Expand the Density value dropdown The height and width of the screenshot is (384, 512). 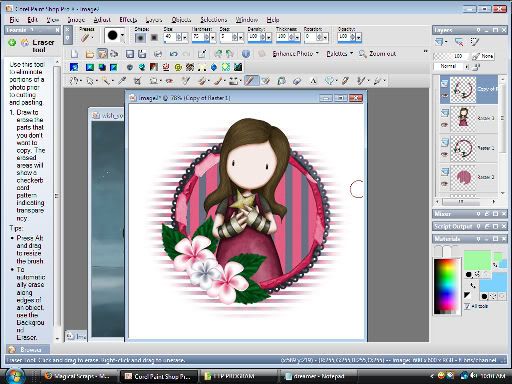[x=269, y=38]
